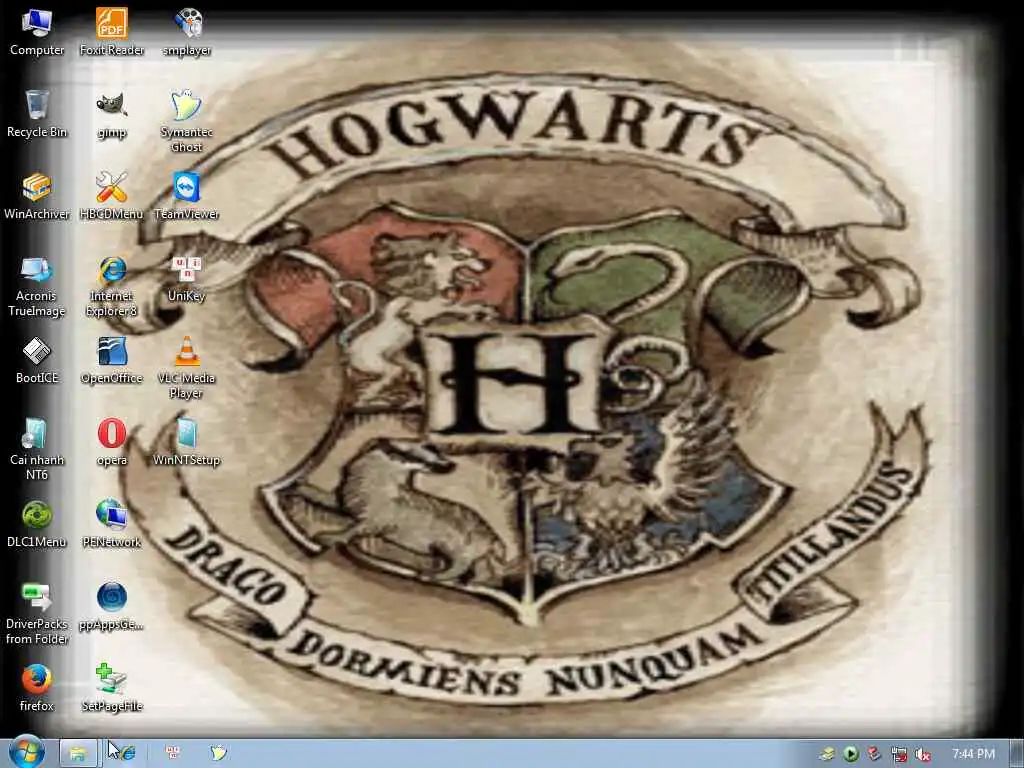Click the green play tray icon
This screenshot has height=768, width=1024.
point(851,754)
